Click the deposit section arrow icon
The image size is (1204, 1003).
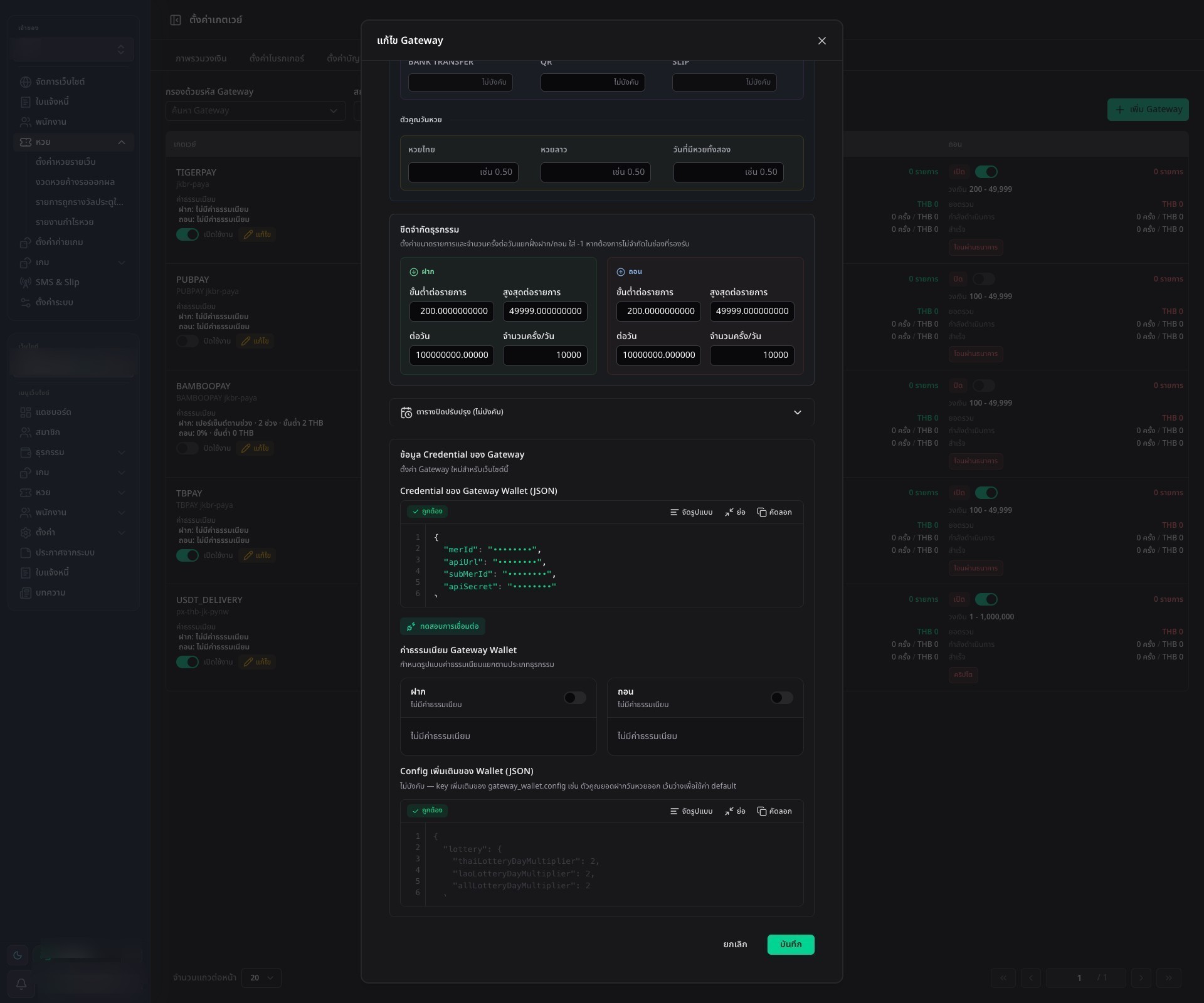(414, 272)
